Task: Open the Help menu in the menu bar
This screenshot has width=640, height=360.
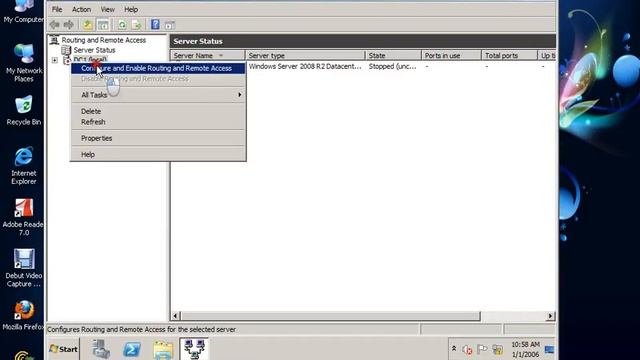Action: (x=131, y=9)
